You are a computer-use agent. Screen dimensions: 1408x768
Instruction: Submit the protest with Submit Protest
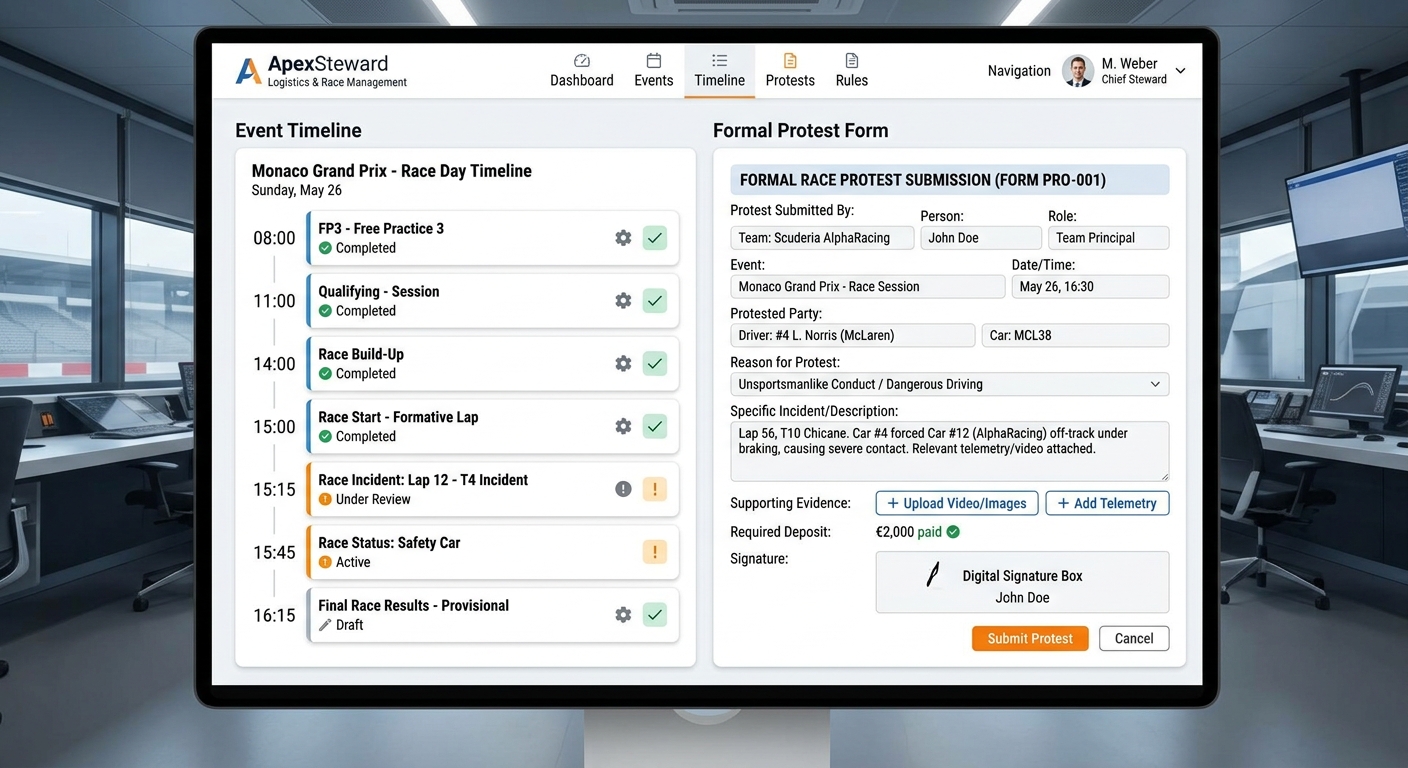point(1030,638)
